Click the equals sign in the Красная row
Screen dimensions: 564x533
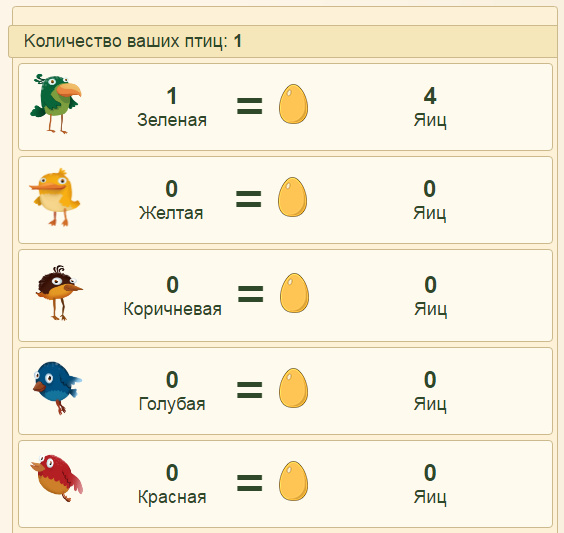pos(250,483)
